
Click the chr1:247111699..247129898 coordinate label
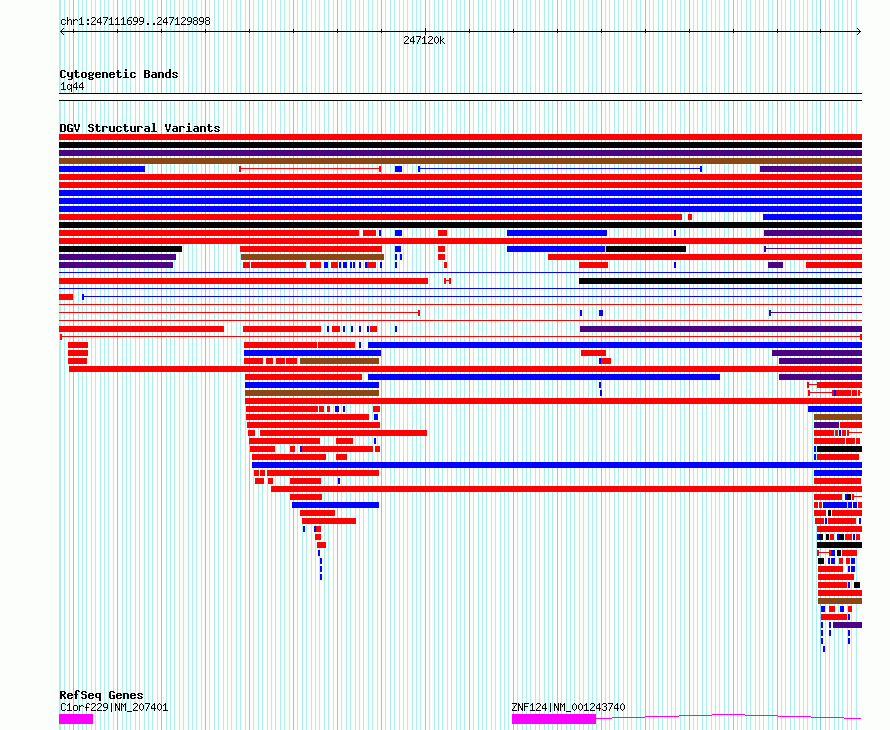[135, 22]
